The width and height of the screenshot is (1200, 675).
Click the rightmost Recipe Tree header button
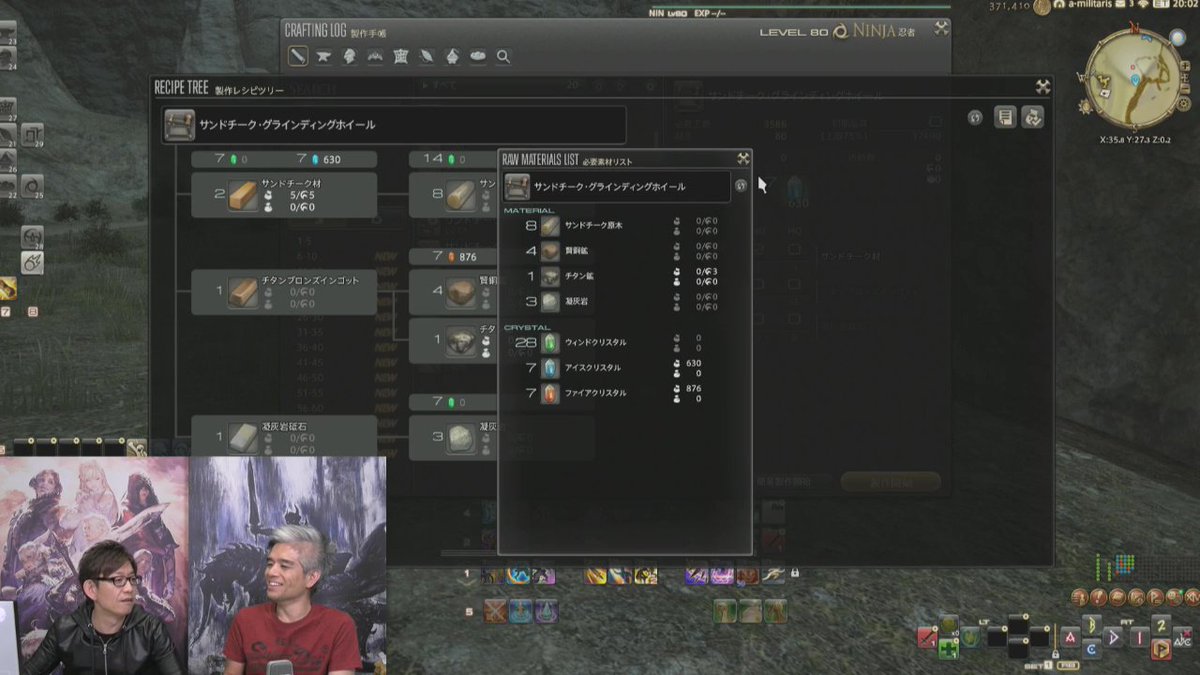click(x=1033, y=117)
